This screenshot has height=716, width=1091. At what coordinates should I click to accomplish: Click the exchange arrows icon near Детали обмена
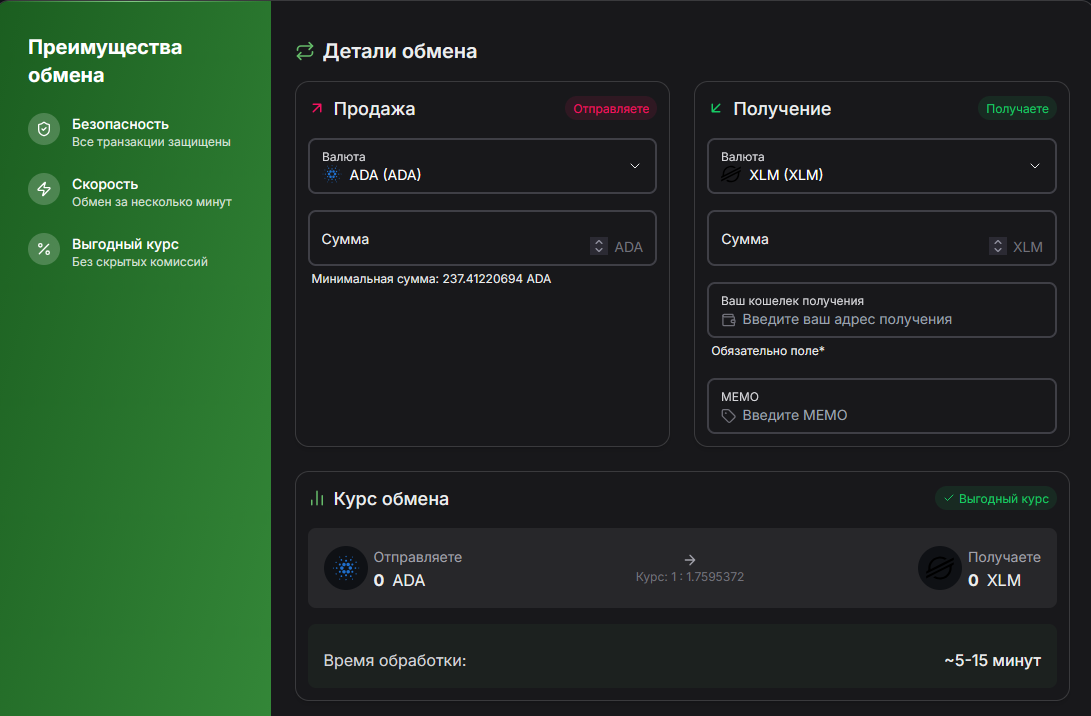tap(305, 51)
